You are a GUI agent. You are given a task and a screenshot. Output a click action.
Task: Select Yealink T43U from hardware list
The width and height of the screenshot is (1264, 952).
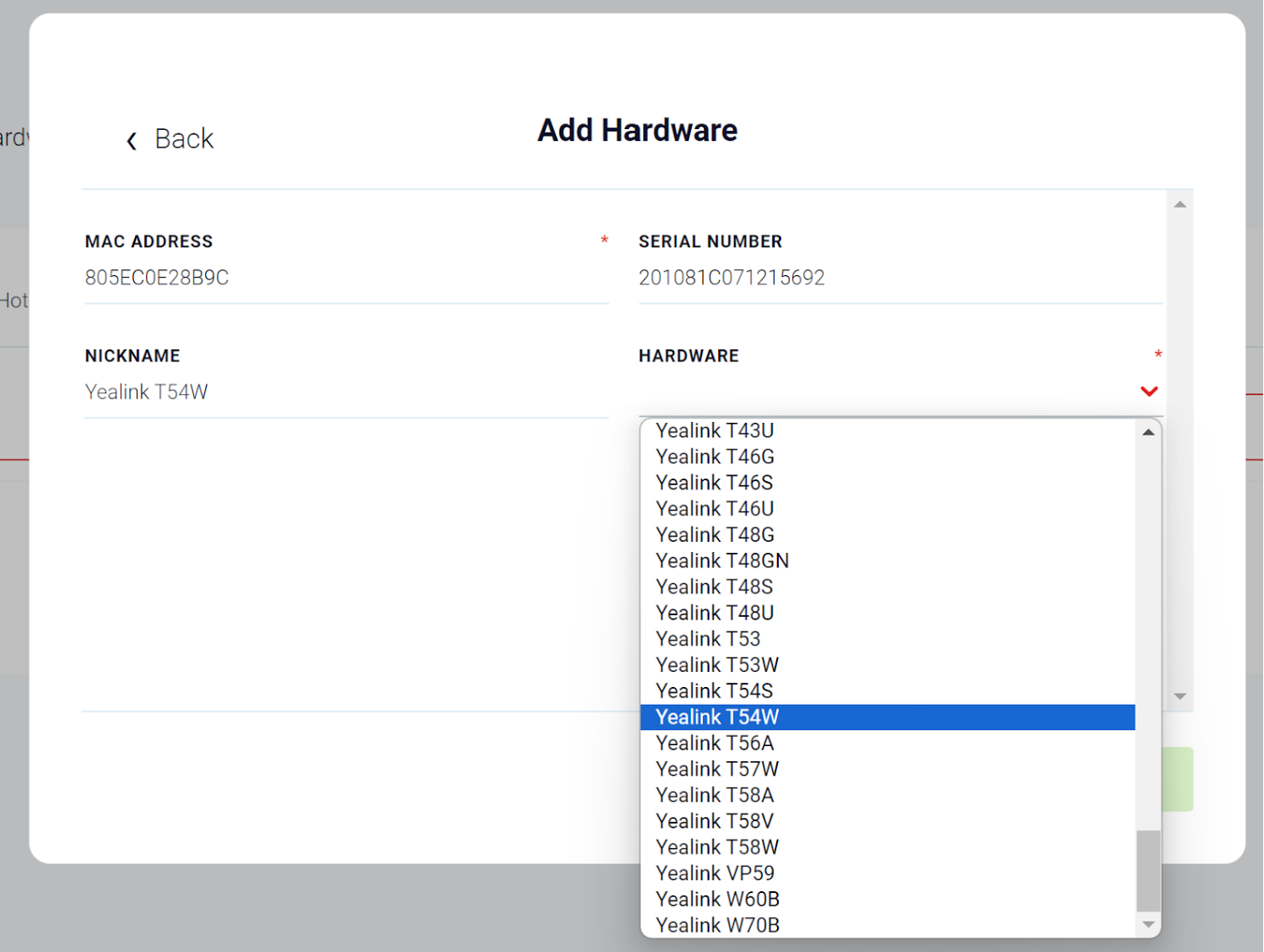pos(888,430)
